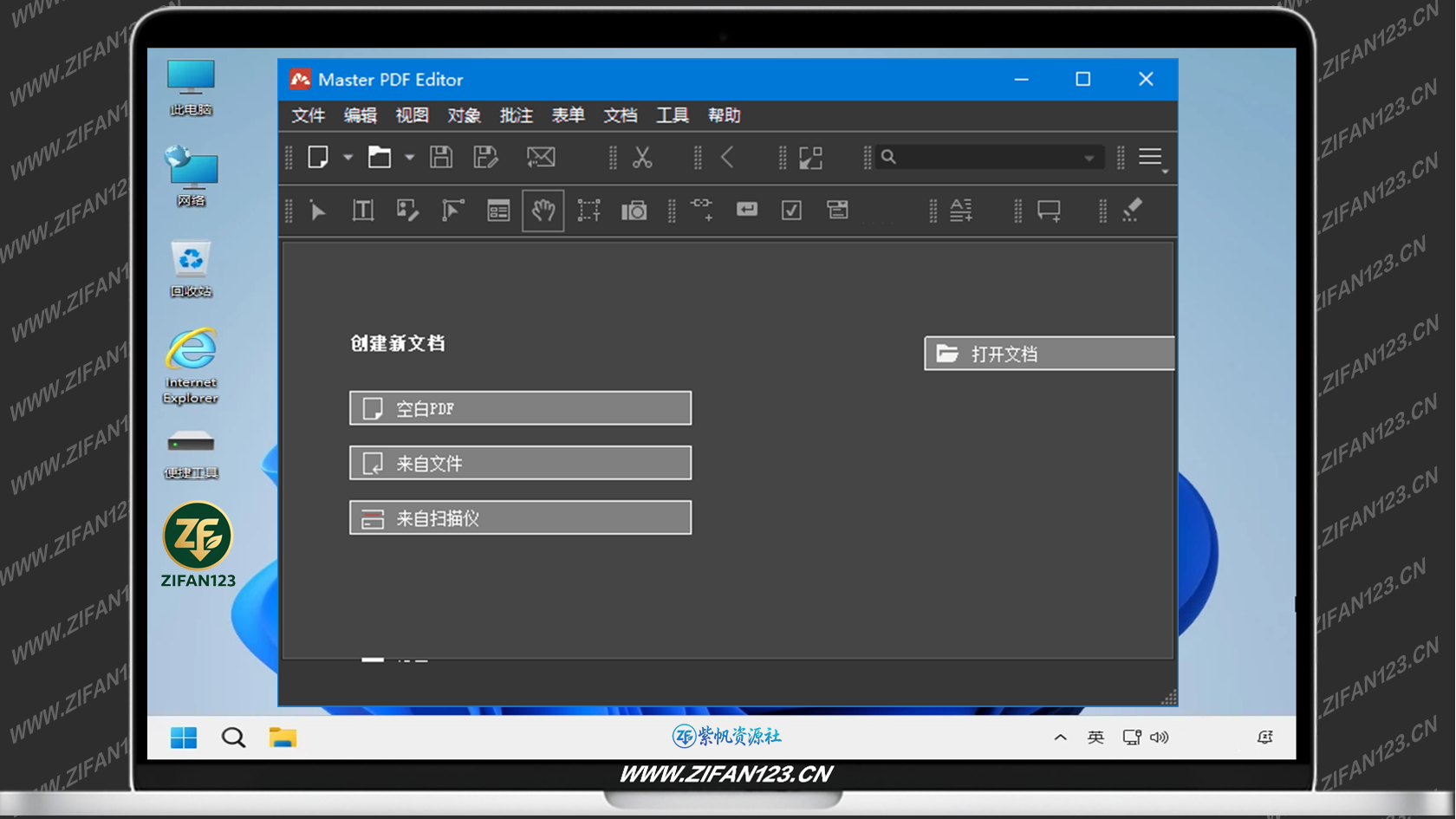Launch Internet Explorer from desktop
Screen dimensions: 1456x819
click(x=191, y=366)
